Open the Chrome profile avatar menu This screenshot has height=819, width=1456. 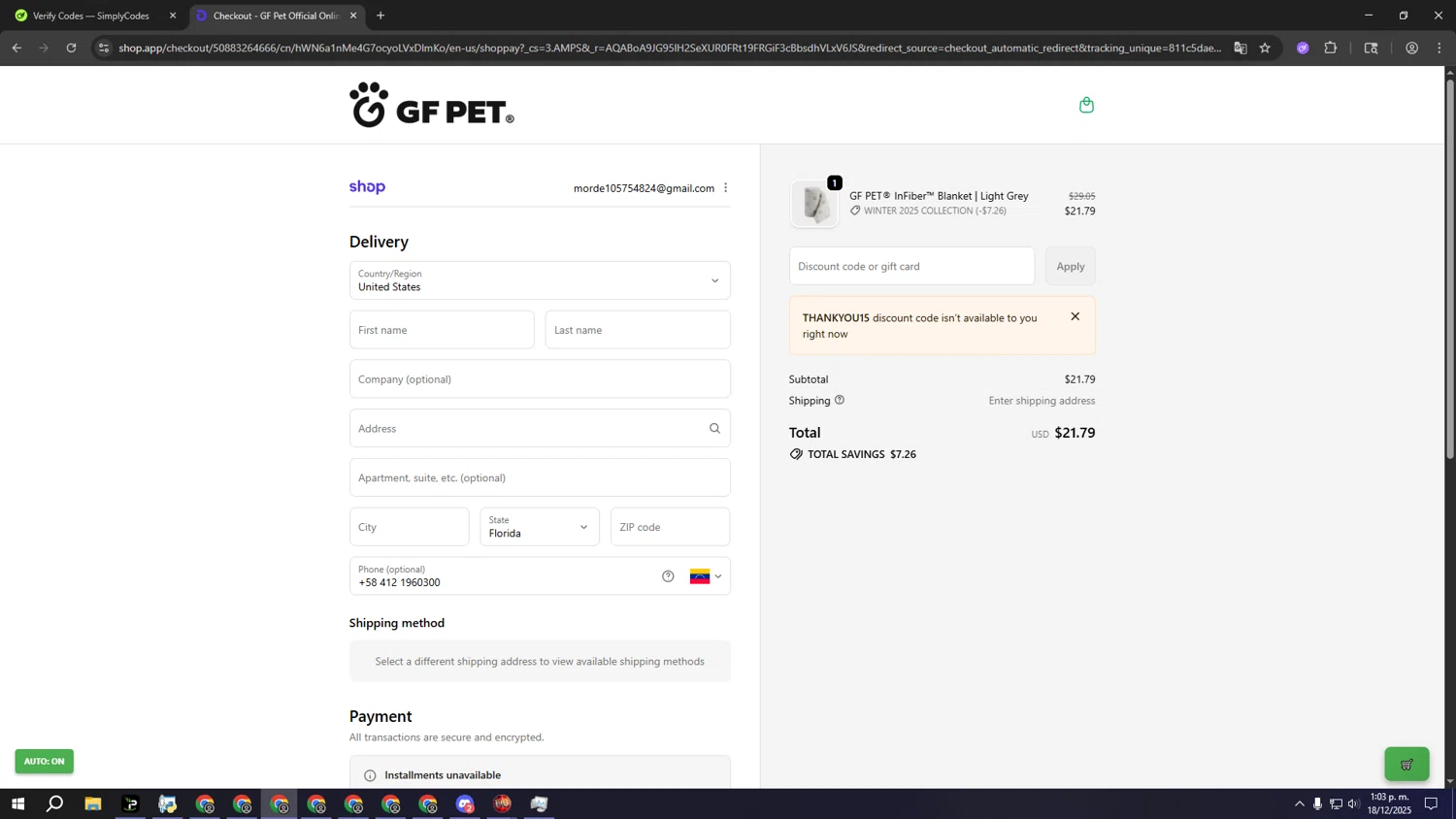pos(1411,48)
